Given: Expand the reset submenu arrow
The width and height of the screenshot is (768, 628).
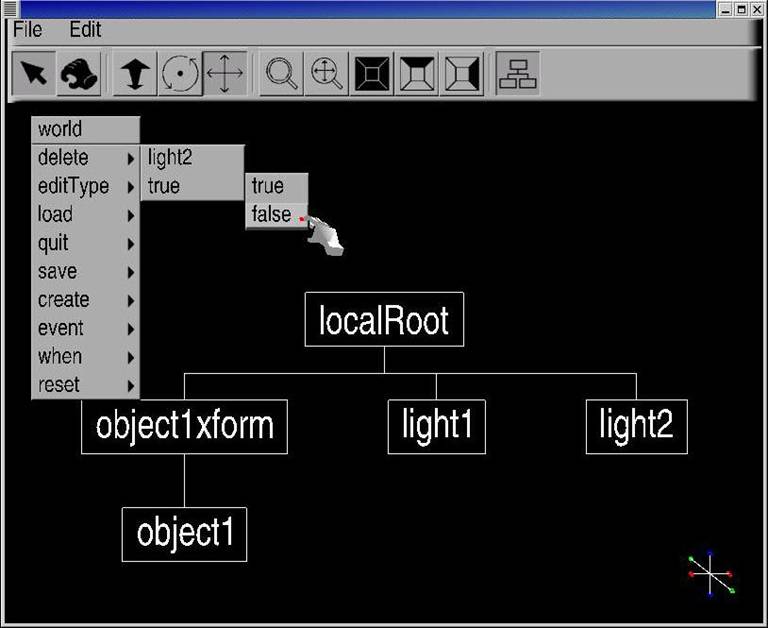Looking at the screenshot, I should click(131, 386).
